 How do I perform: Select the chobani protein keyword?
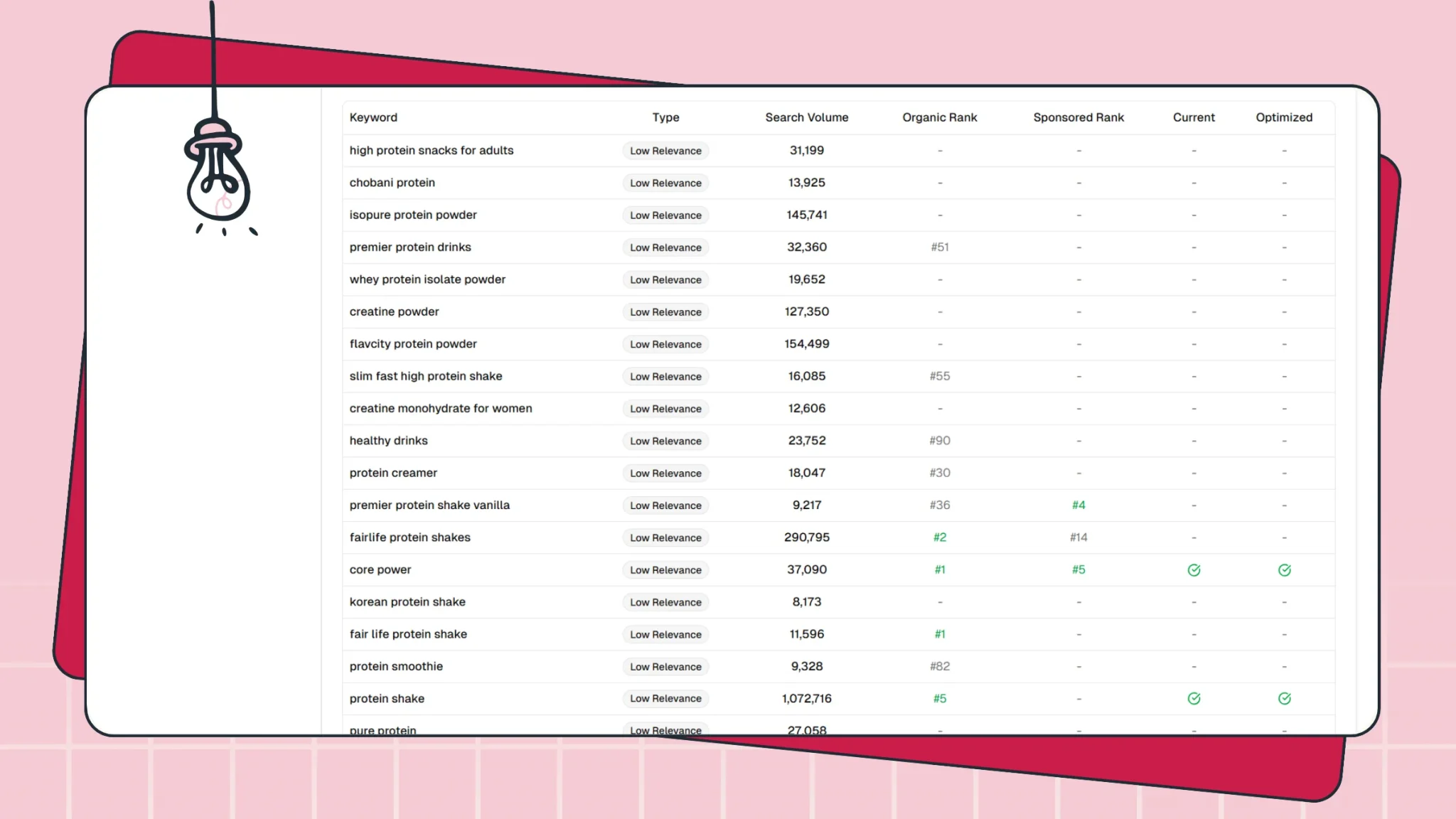tap(392, 183)
